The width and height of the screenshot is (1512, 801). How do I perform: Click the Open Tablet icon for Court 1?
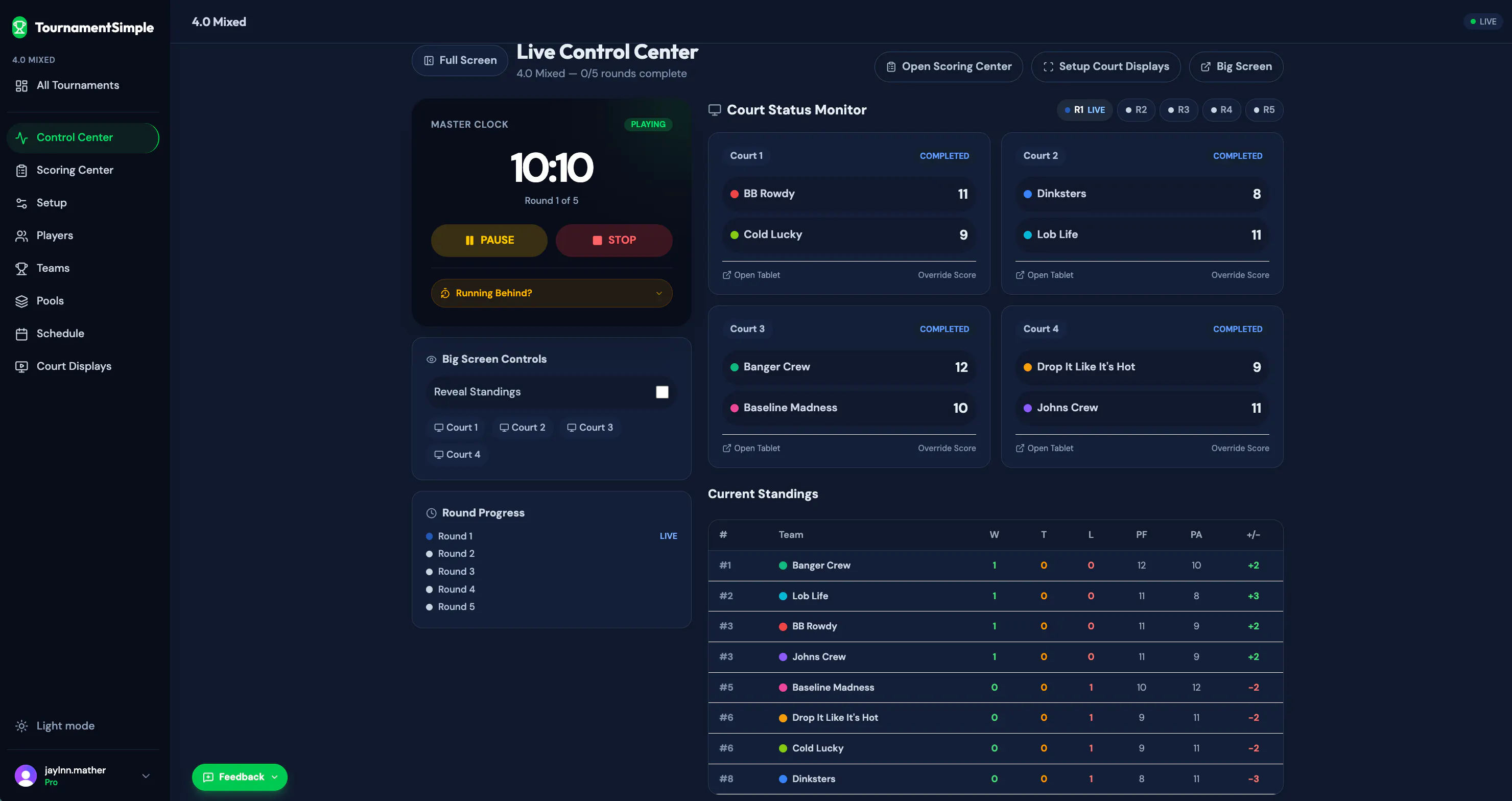(x=727, y=275)
